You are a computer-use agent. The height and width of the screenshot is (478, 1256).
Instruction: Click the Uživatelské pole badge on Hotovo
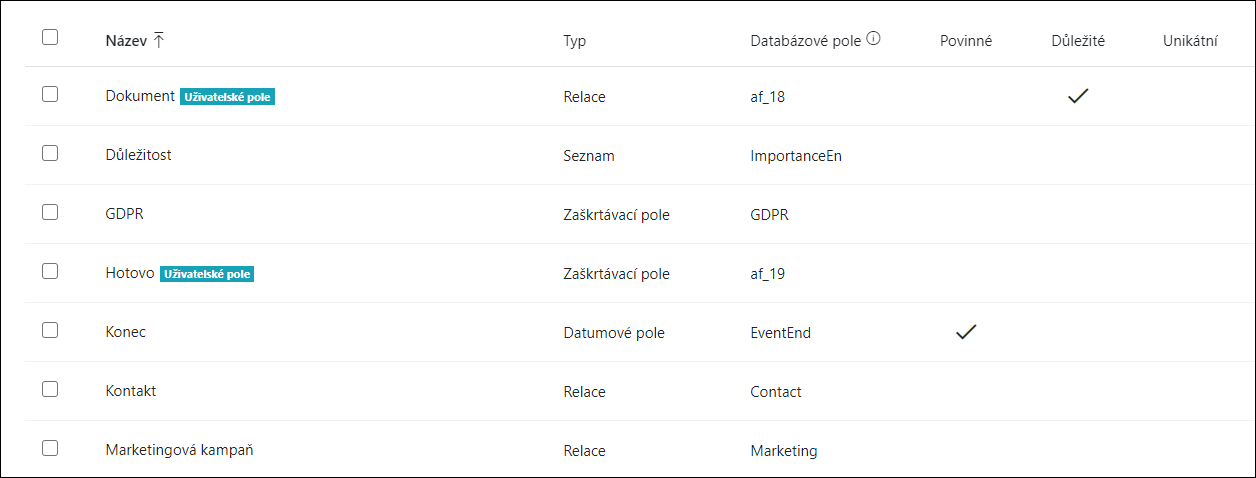[x=207, y=274]
